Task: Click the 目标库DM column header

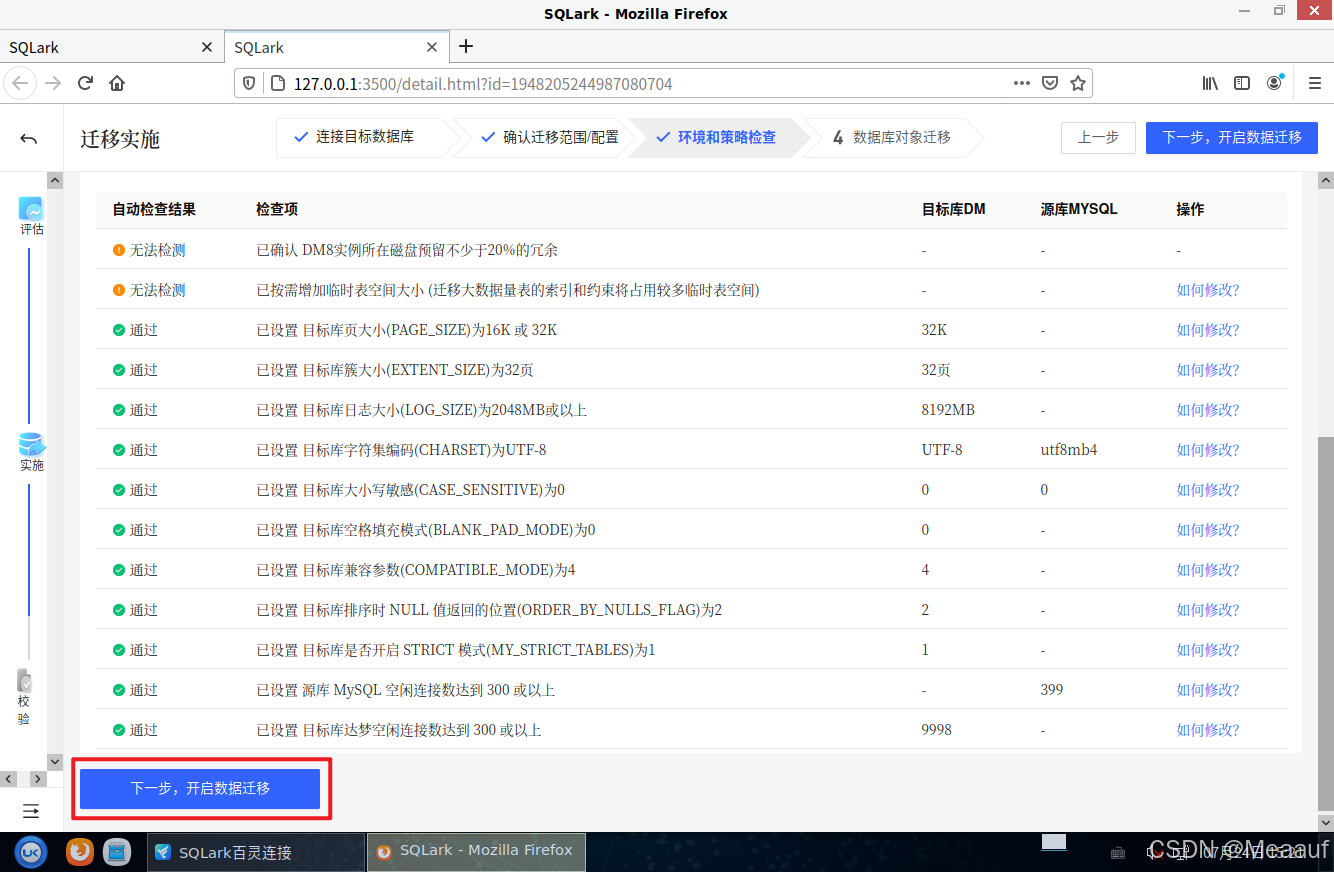Action: click(x=953, y=209)
